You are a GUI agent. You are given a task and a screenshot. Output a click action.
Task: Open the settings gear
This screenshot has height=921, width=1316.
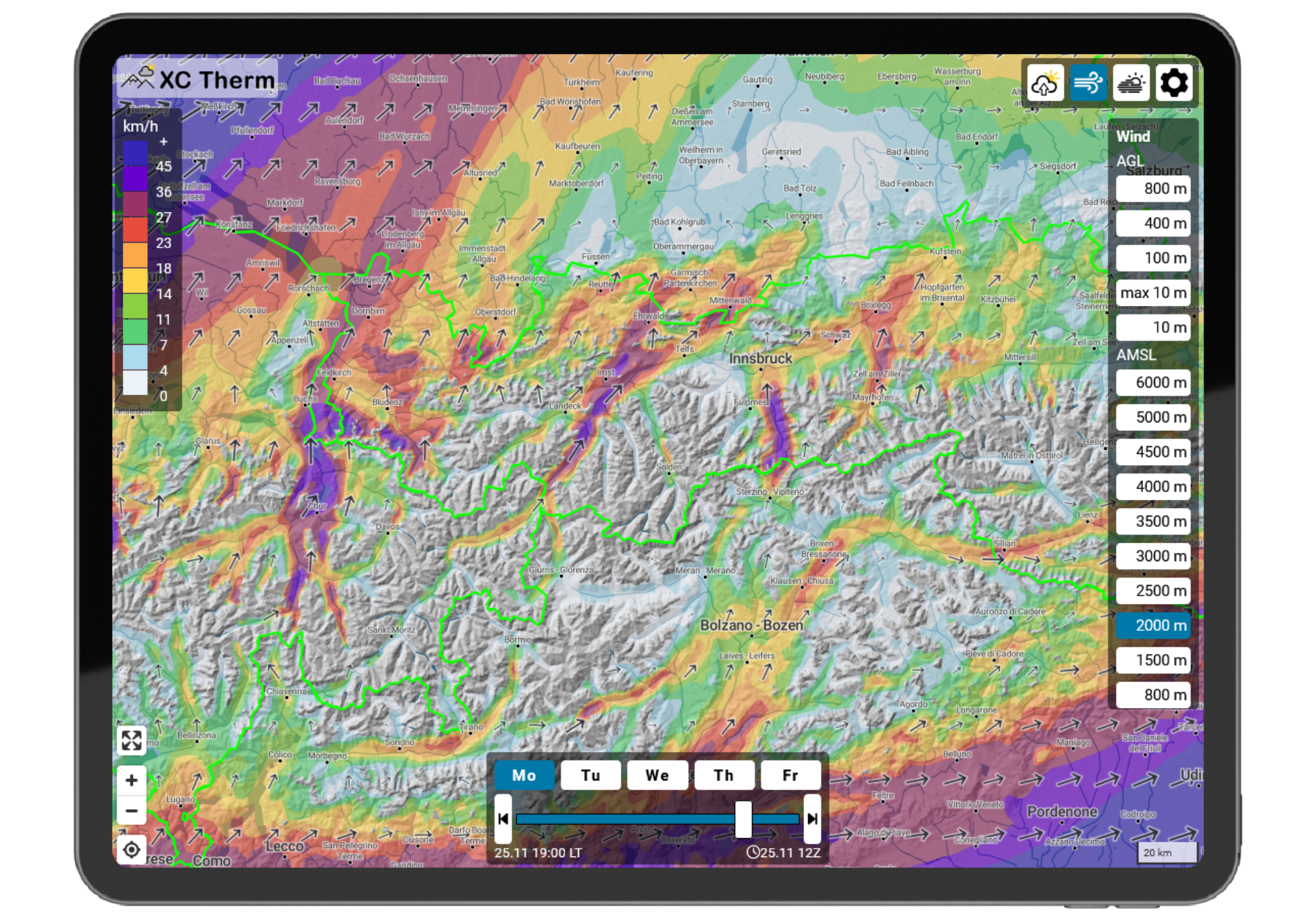(1174, 84)
